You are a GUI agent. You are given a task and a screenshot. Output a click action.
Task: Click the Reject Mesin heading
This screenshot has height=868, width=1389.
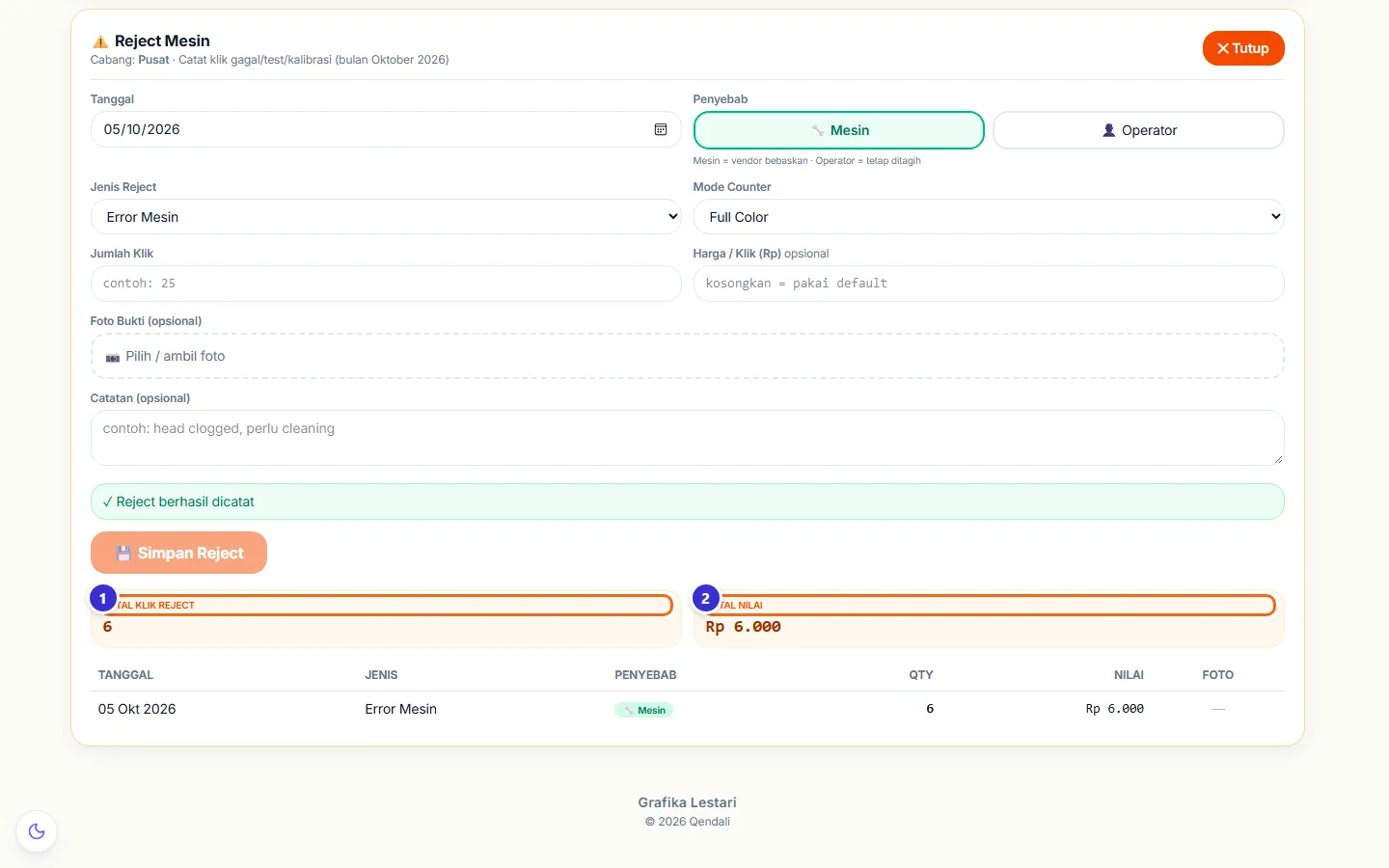coord(162,41)
